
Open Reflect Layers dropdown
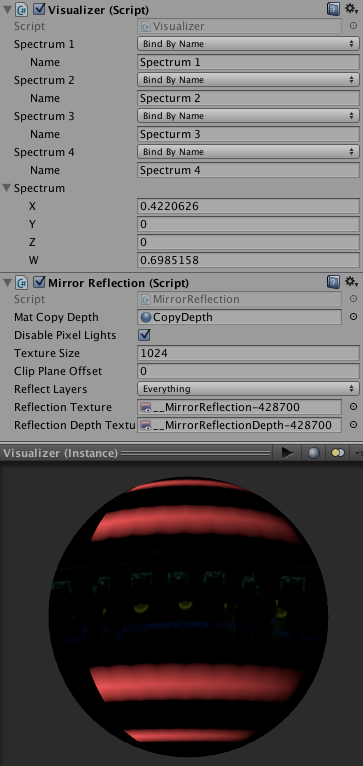click(x=248, y=389)
